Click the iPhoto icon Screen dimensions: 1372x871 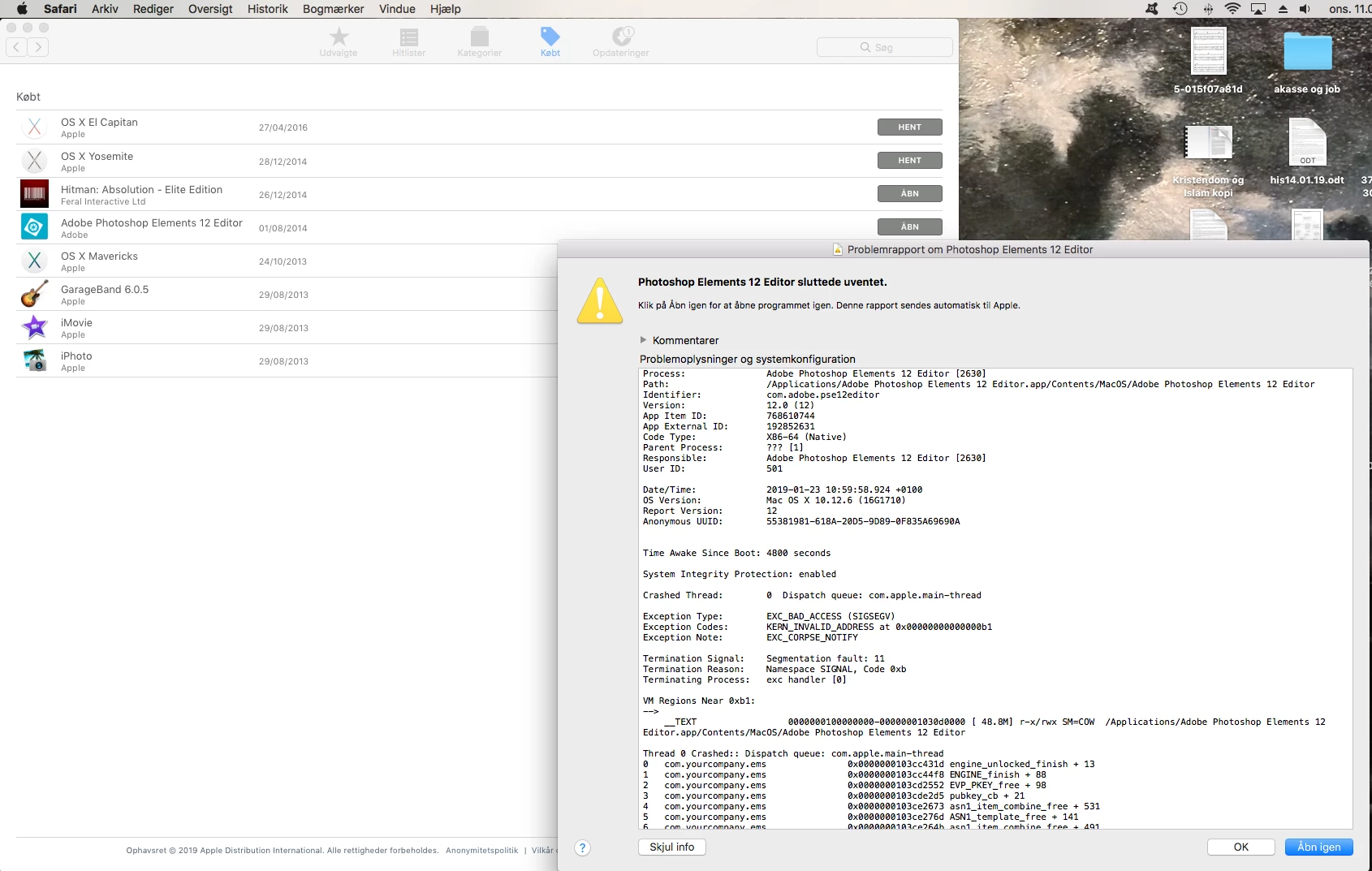pos(34,360)
